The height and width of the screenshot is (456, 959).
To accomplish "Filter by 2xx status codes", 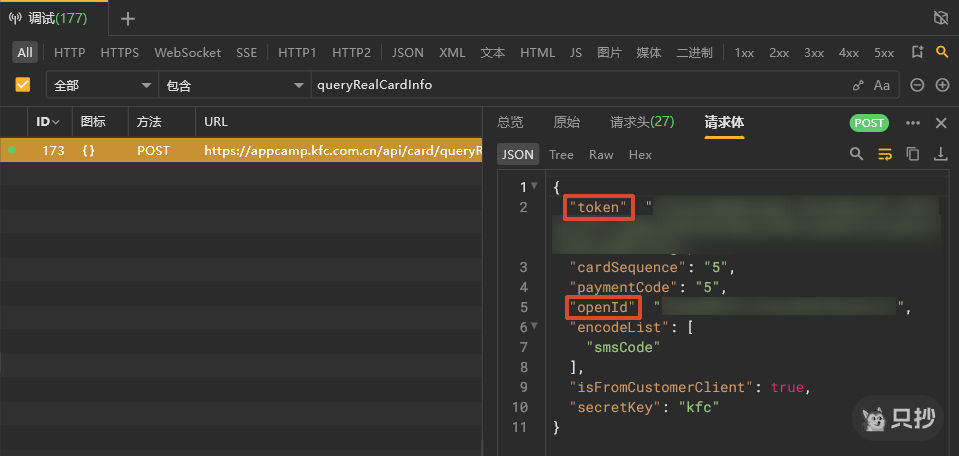I will tap(779, 53).
